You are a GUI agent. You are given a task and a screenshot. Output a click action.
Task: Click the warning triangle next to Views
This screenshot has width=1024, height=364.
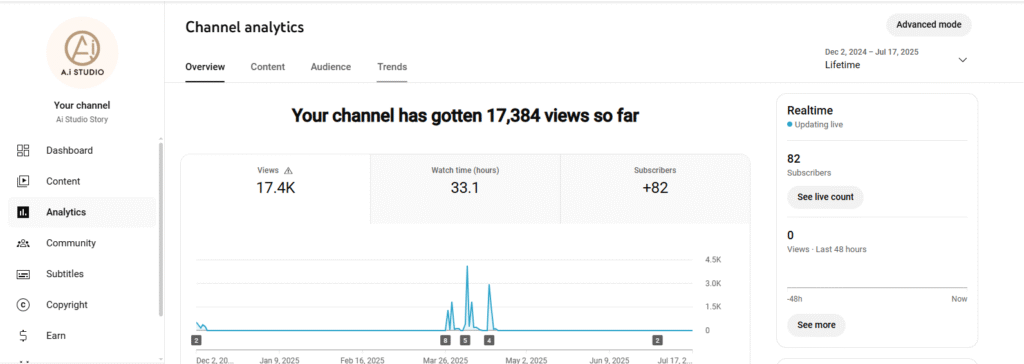(x=289, y=170)
